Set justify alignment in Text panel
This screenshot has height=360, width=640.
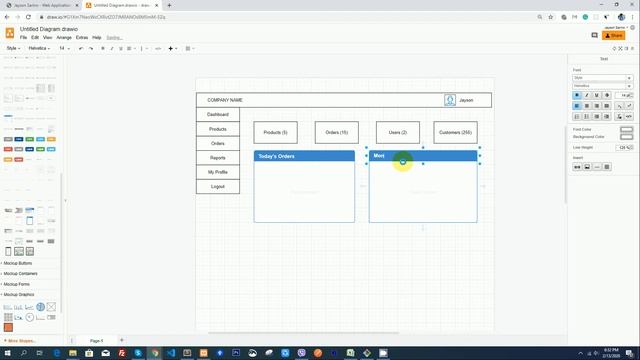click(x=607, y=106)
